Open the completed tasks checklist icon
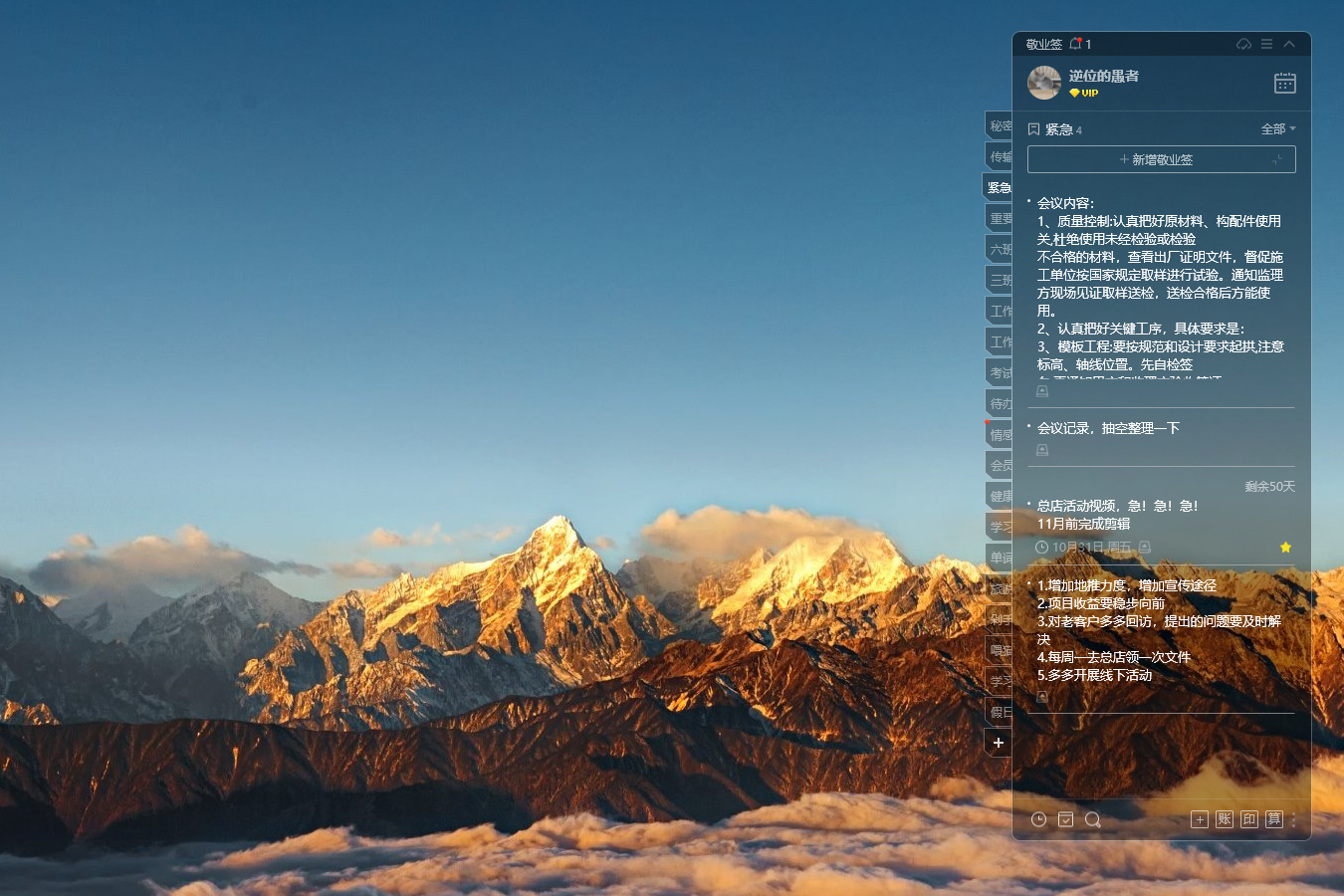The height and width of the screenshot is (896, 1344). [1065, 819]
